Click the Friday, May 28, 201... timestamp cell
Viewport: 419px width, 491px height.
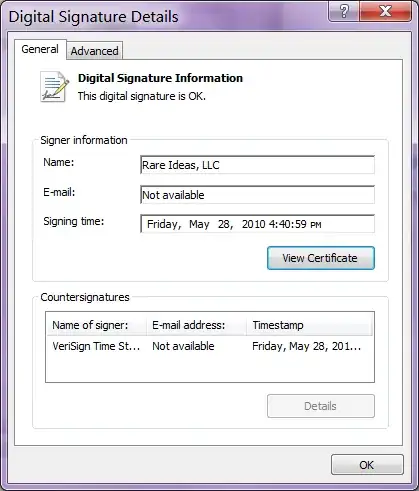(306, 346)
